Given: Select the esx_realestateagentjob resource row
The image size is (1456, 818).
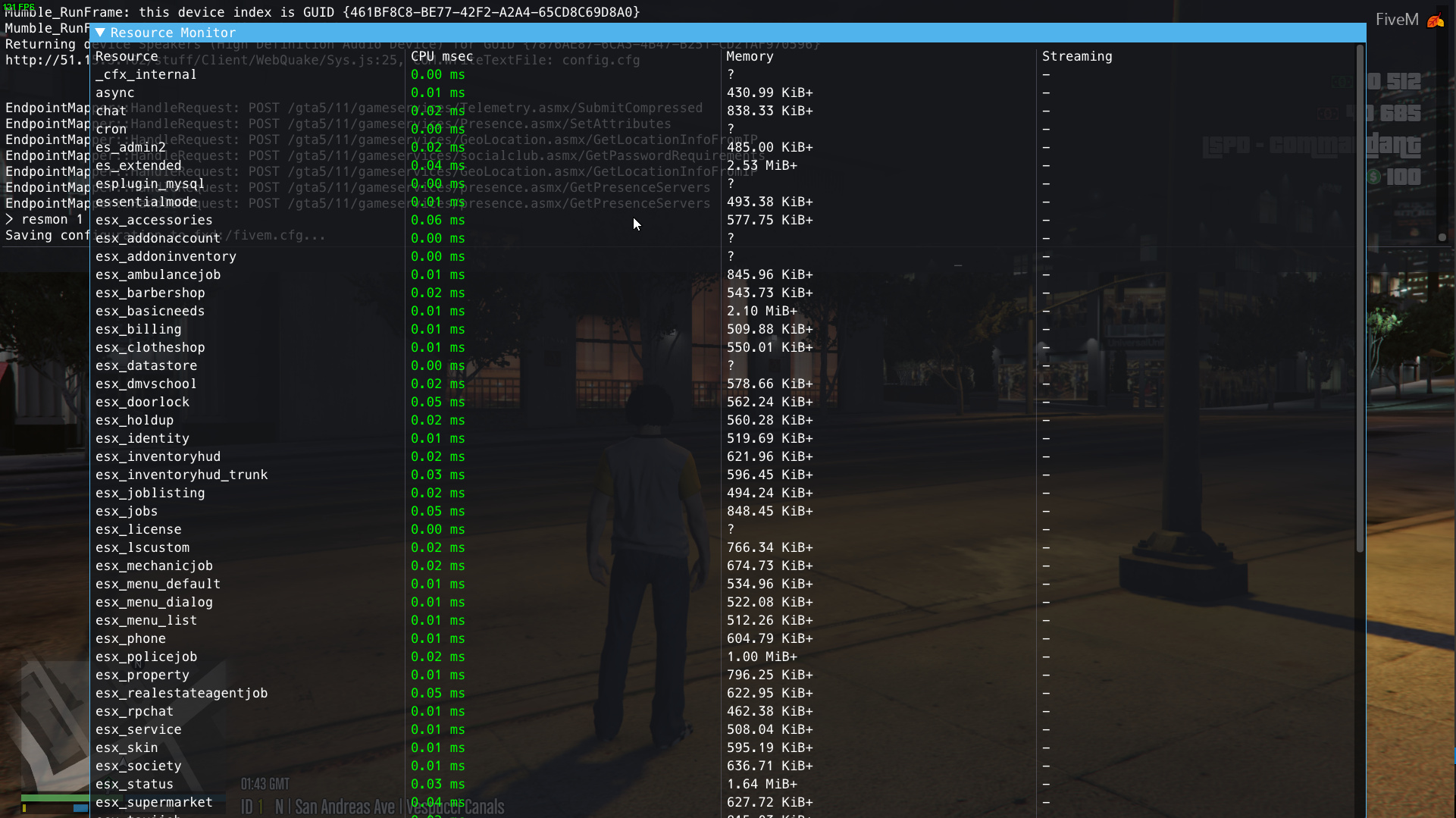Looking at the screenshot, I should (724, 693).
